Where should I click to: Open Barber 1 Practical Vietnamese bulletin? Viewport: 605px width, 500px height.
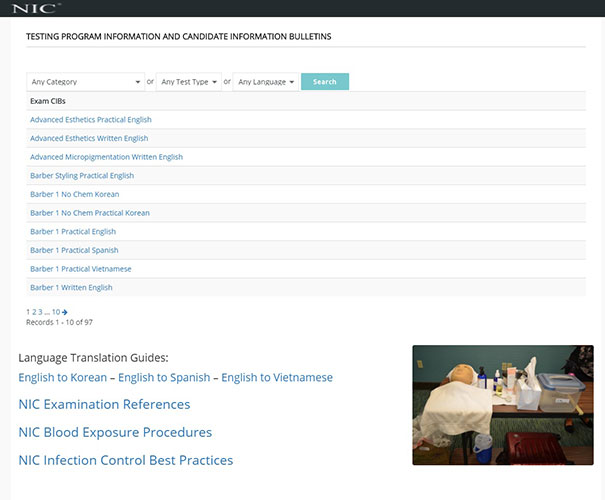coord(81,269)
